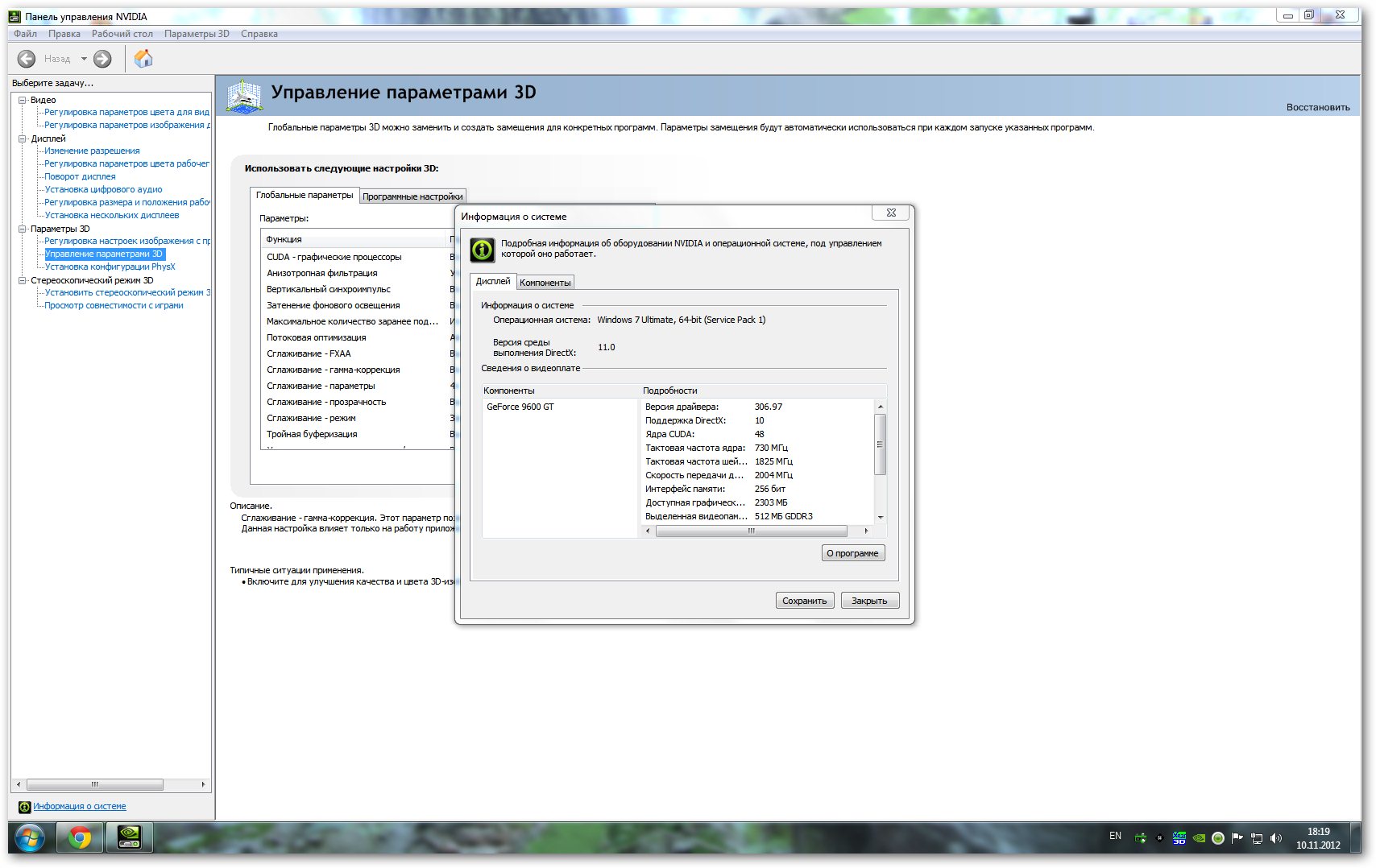Click the Восстановить link
The height and width of the screenshot is (868, 1376).
(x=1318, y=107)
